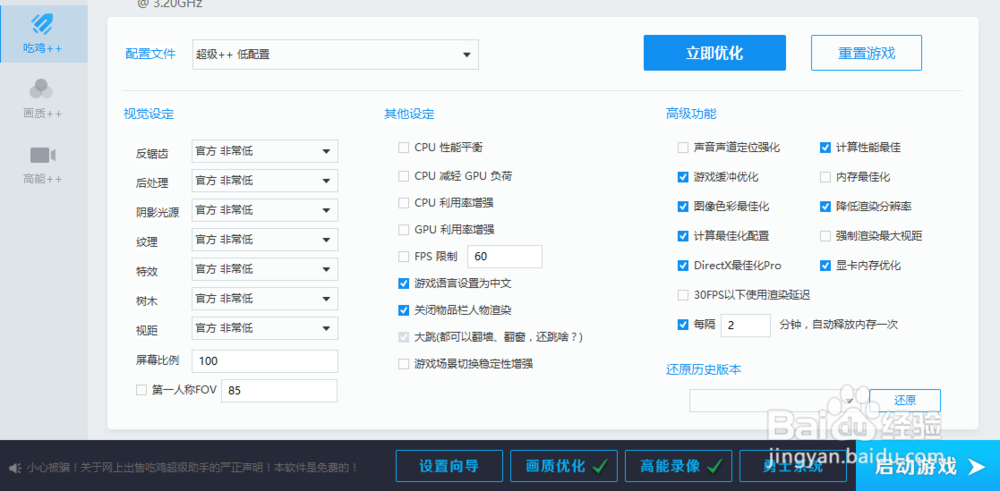Image resolution: width=1000 pixels, height=491 pixels.
Task: Open the 高能++ sidebar tab
Action: 43,165
